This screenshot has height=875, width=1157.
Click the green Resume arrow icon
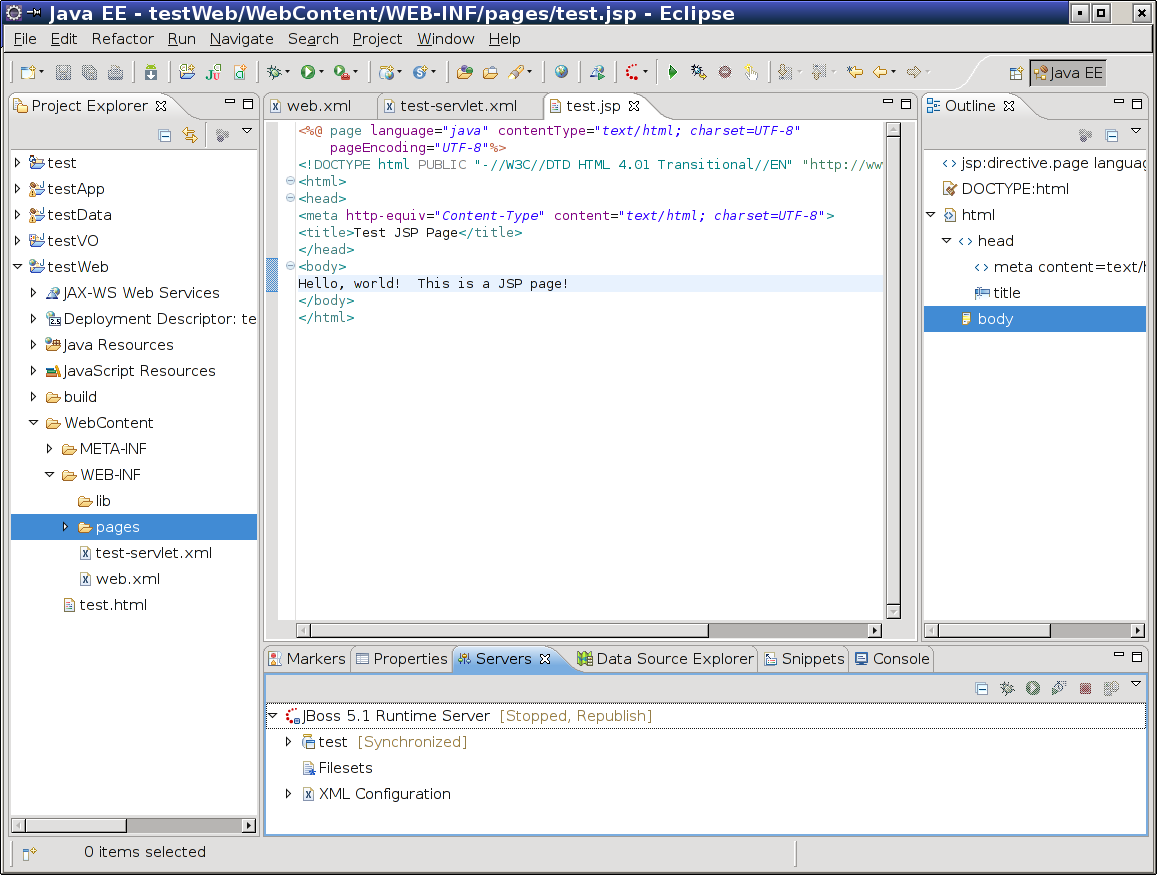click(x=672, y=72)
